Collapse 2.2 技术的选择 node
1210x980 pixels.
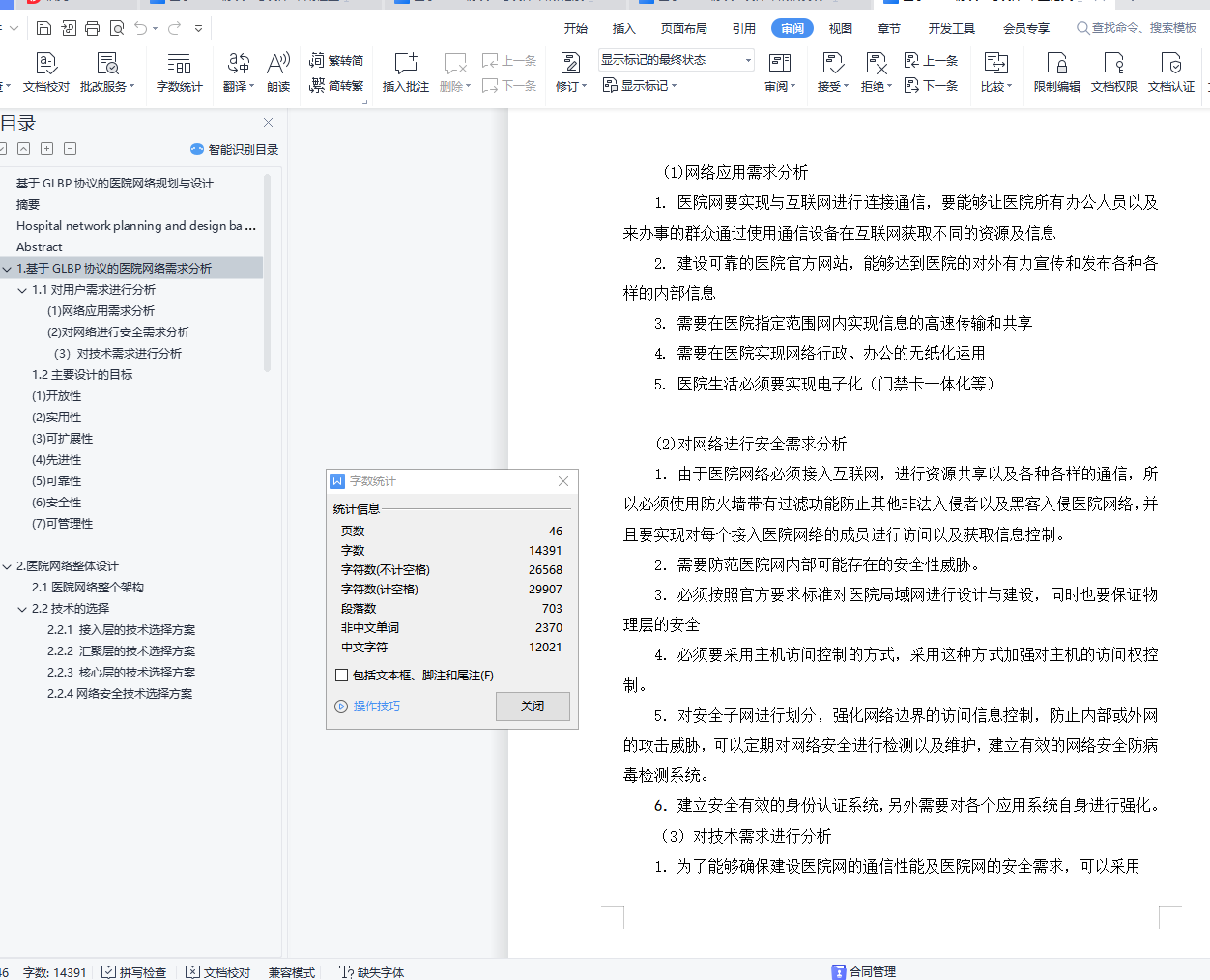click(x=22, y=609)
